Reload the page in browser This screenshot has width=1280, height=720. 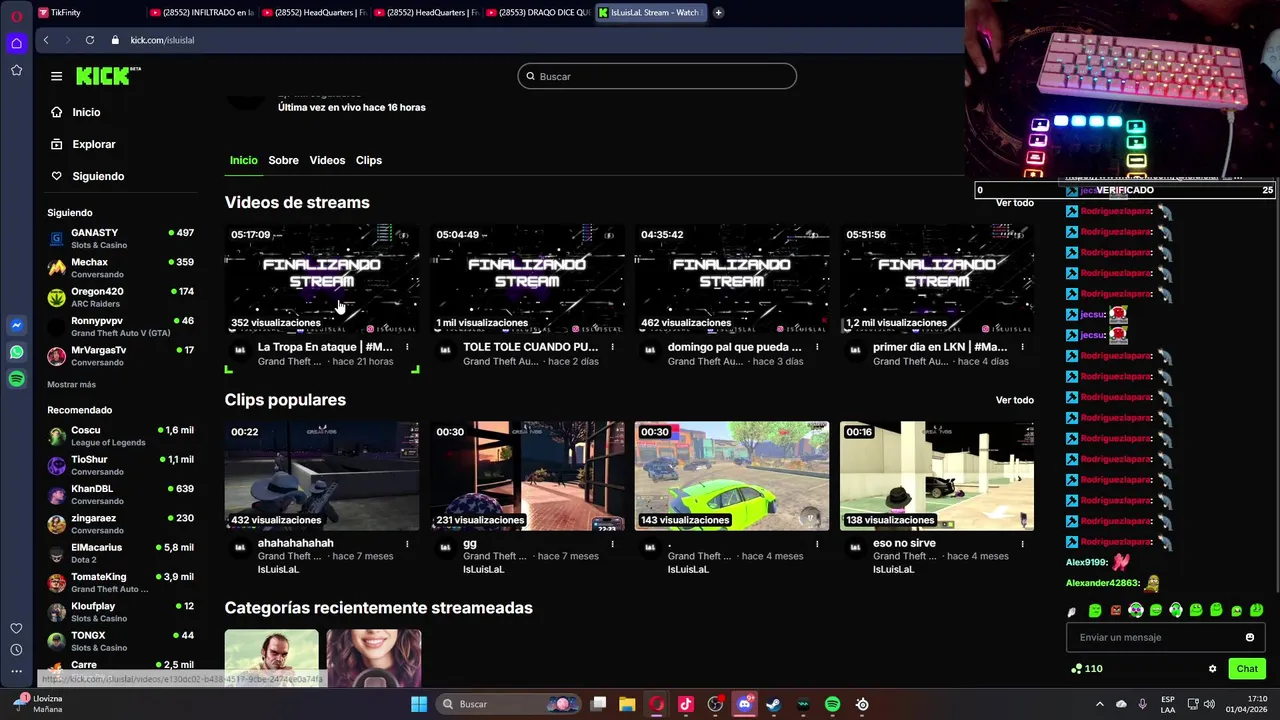coord(90,40)
